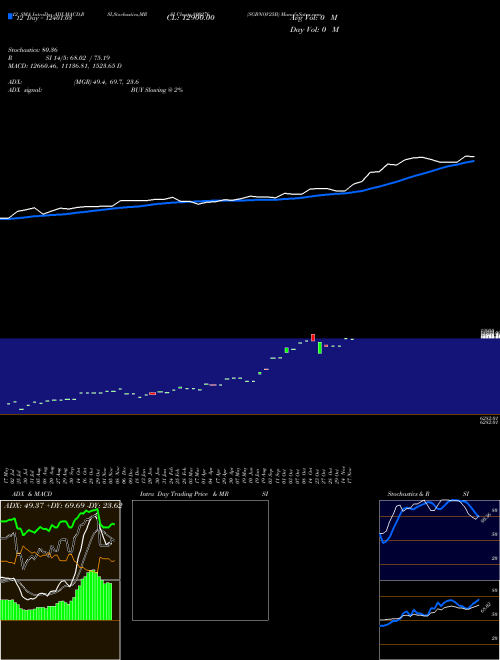
Task: Click the 'Stochastics & R SI' panel title
Action: pyautogui.click(x=428, y=494)
